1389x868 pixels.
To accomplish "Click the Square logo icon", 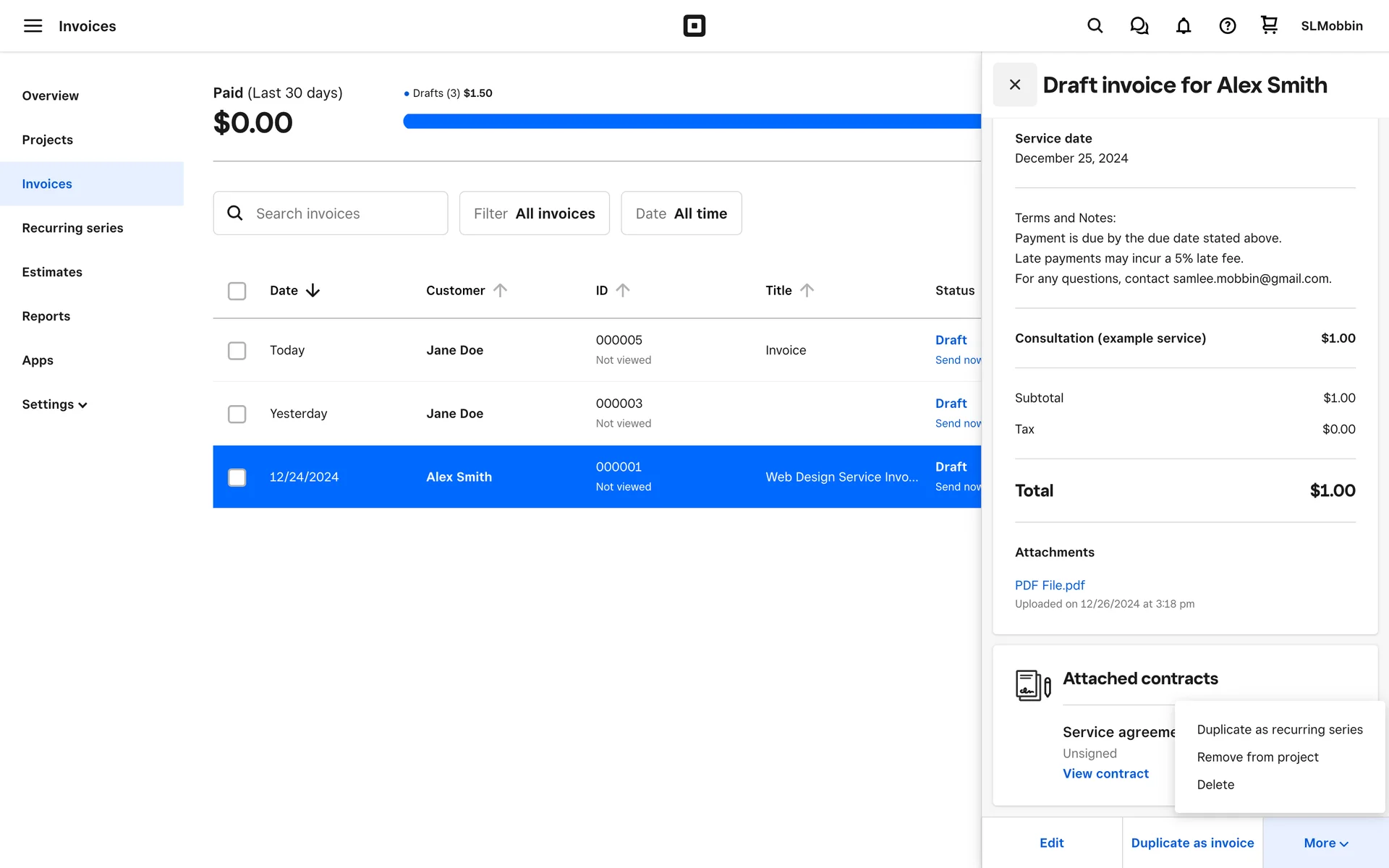I will click(x=694, y=26).
